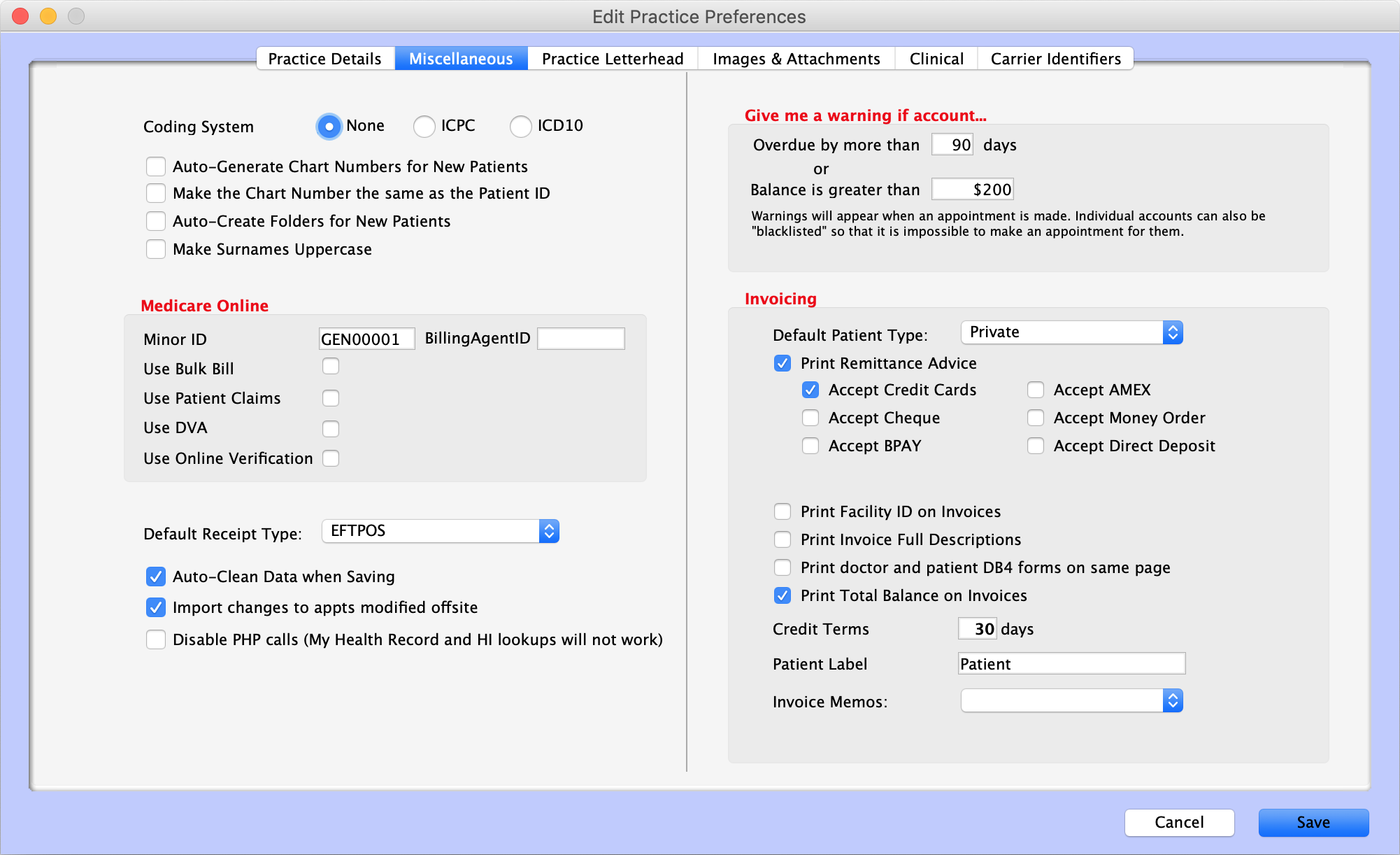Viewport: 1400px width, 855px height.
Task: Enable Accept Direct Deposit
Action: pyautogui.click(x=1036, y=446)
